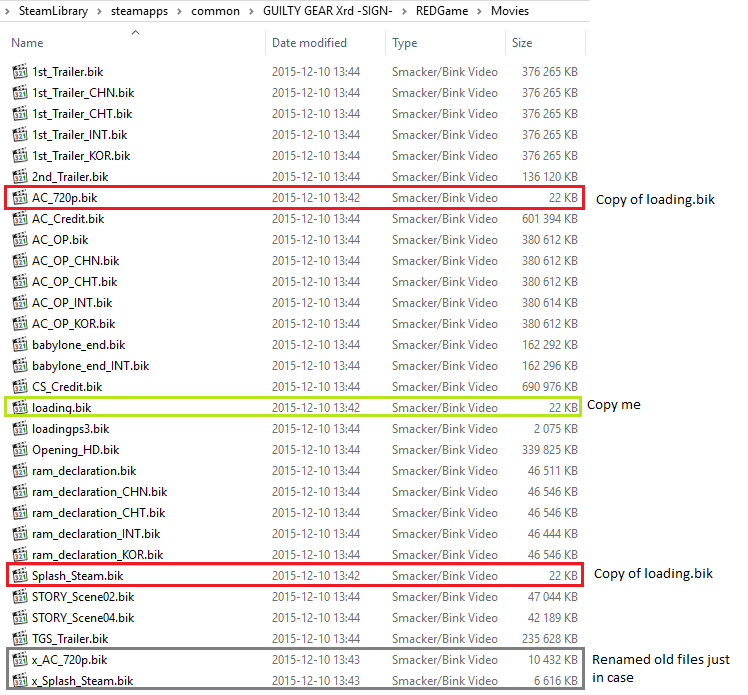Click the 235 628 KB size of TGS_Trailer.bik
Image resolution: width=748 pixels, height=695 pixels.
(x=550, y=639)
